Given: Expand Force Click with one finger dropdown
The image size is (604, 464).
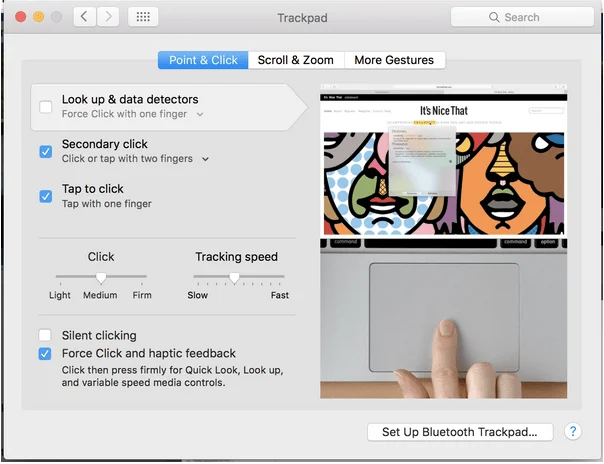Looking at the screenshot, I should tap(200, 115).
